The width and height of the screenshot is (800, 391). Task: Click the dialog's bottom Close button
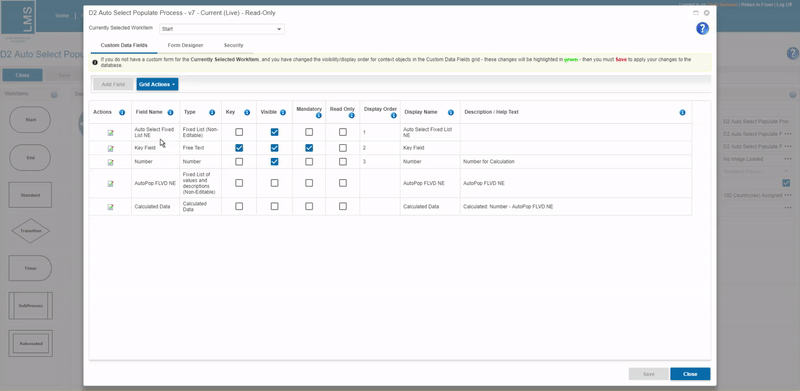[x=690, y=374]
